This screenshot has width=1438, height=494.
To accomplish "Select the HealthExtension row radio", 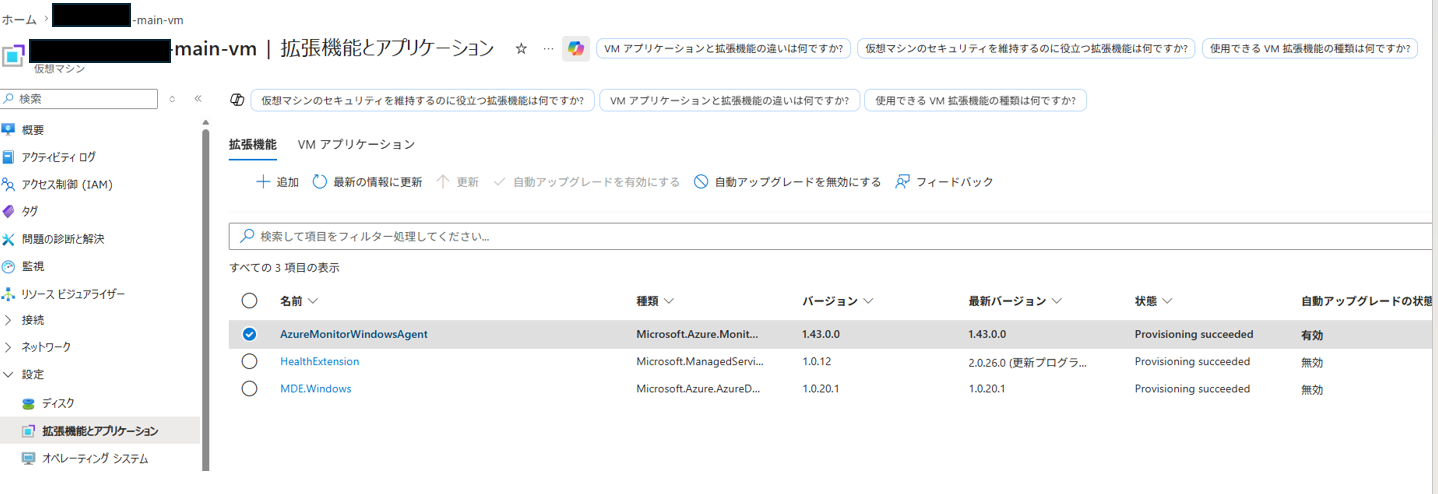I will [x=250, y=362].
